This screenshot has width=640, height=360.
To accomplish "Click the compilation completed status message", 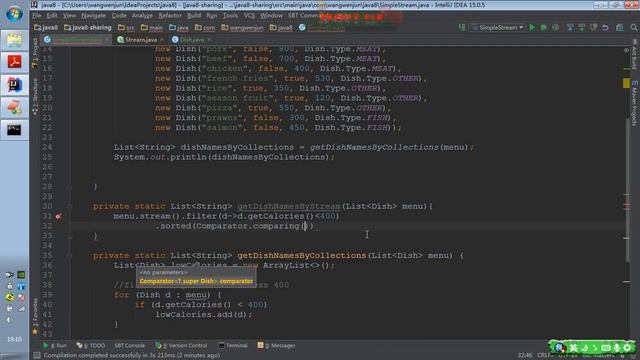I will click(132, 355).
